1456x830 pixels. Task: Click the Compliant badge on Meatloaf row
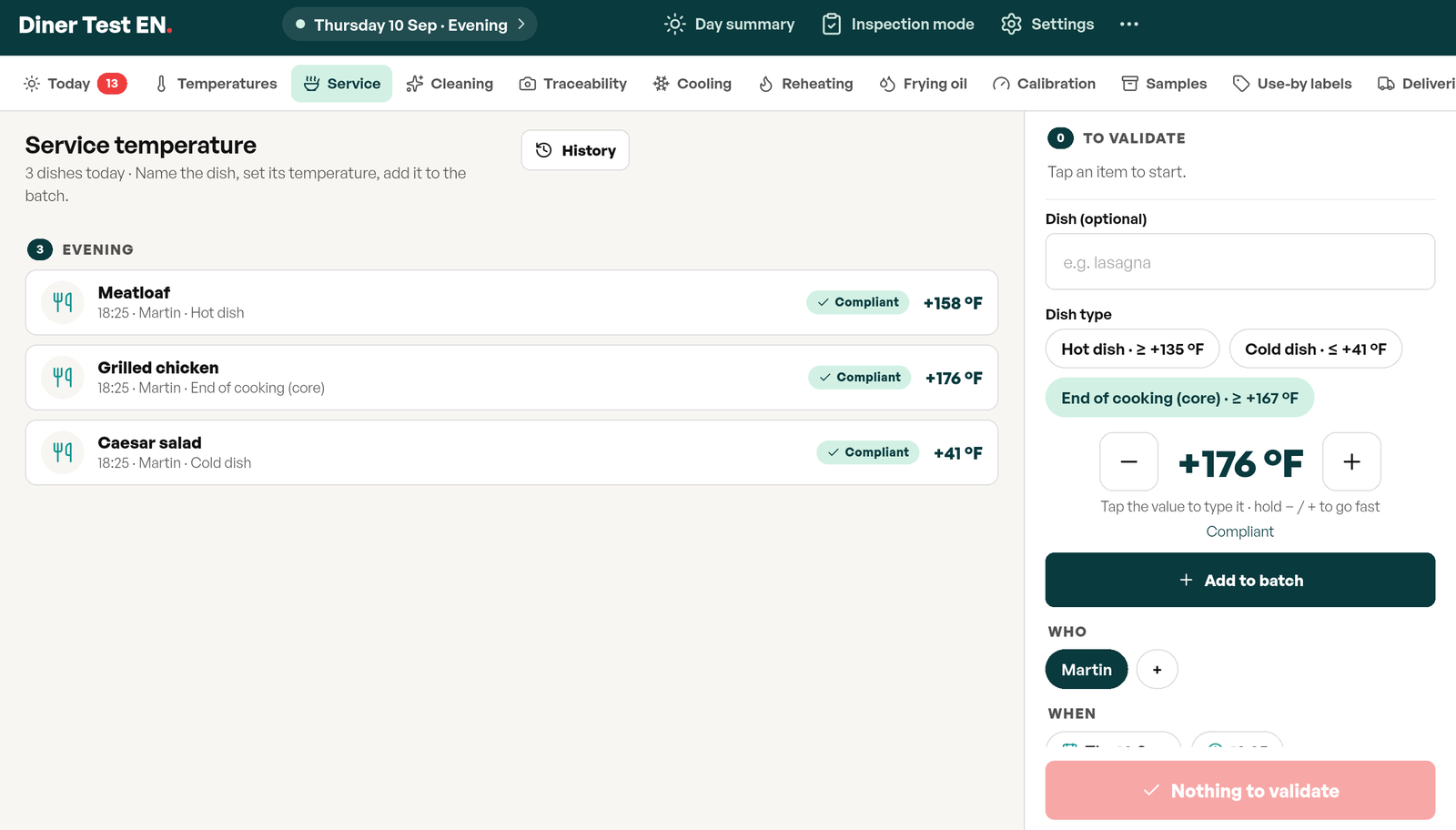coord(857,302)
